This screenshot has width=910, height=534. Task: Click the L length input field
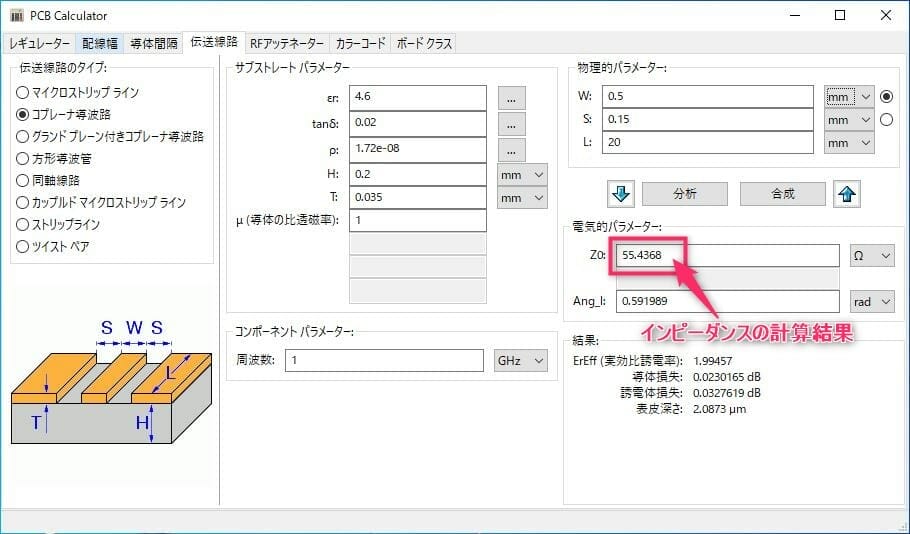pyautogui.click(x=707, y=142)
